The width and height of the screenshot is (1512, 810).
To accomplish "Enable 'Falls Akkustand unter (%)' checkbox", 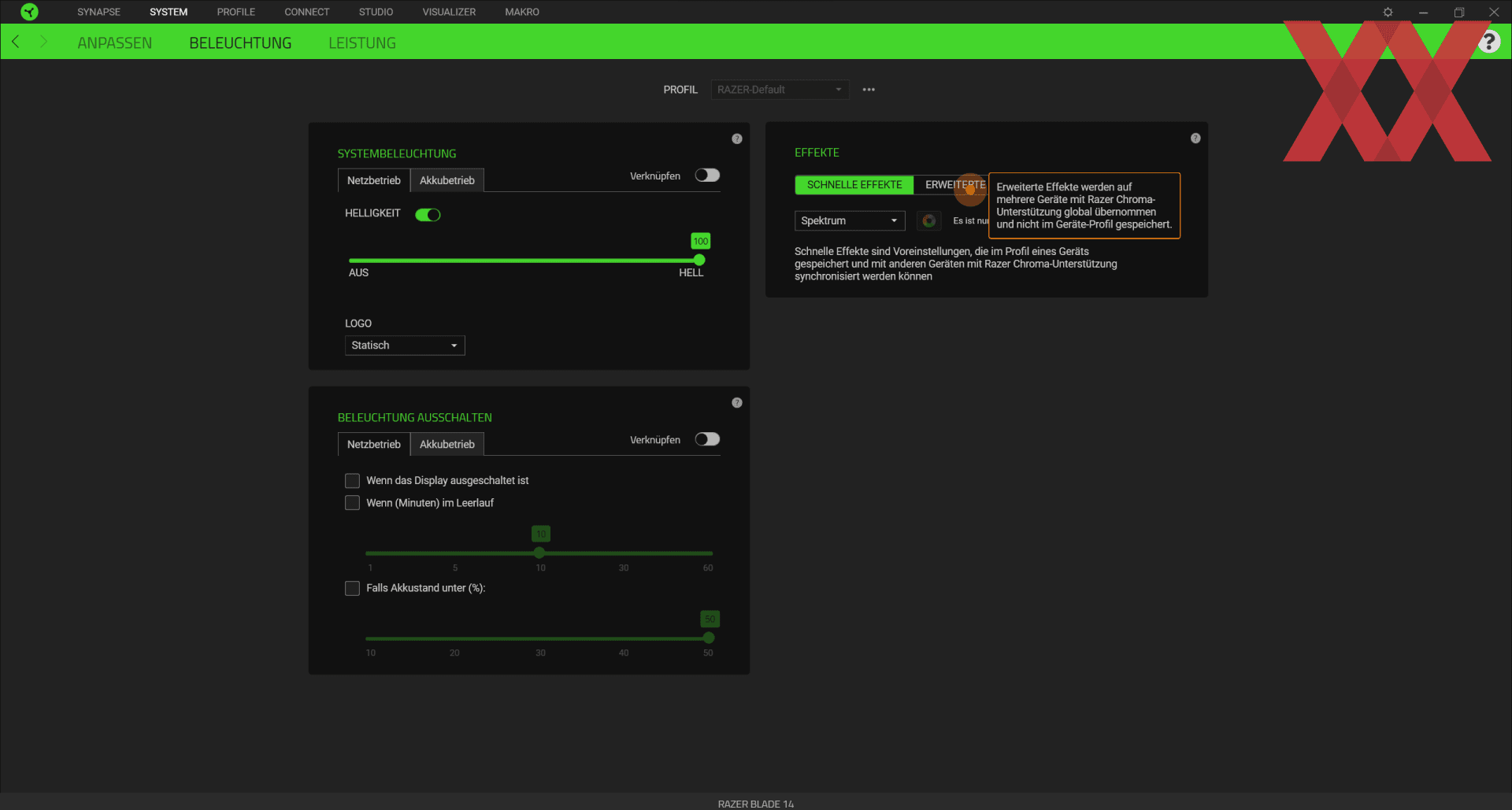I will pos(352,589).
